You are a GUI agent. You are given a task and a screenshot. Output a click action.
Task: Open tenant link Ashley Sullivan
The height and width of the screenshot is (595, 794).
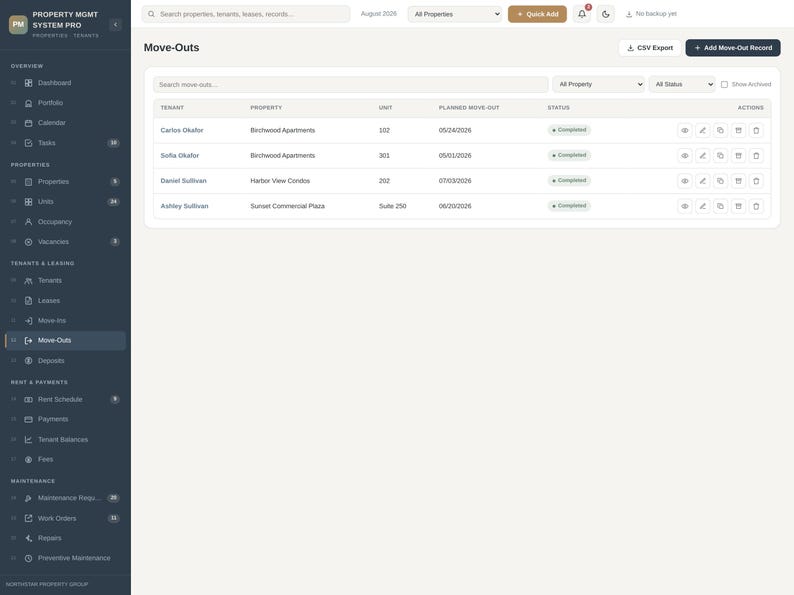tap(184, 206)
